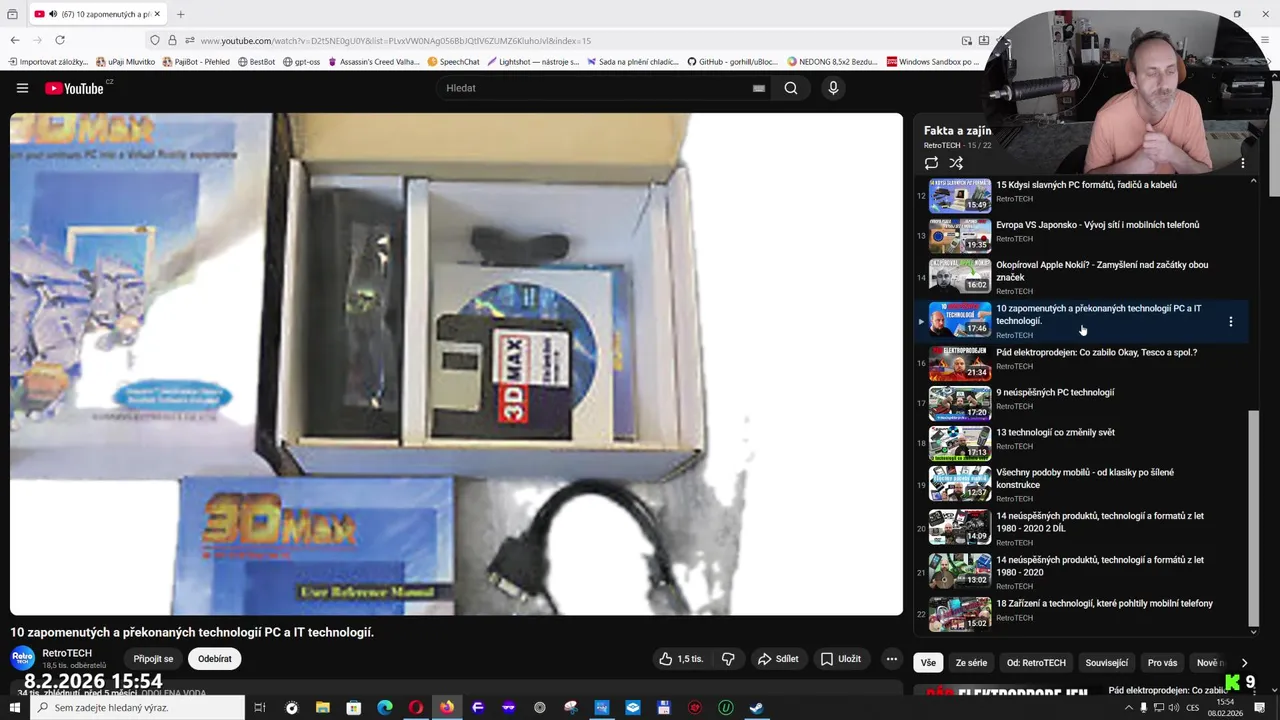Screen dimensions: 1280x720
Task: Open a new browser tab with plus
Action: click(180, 14)
